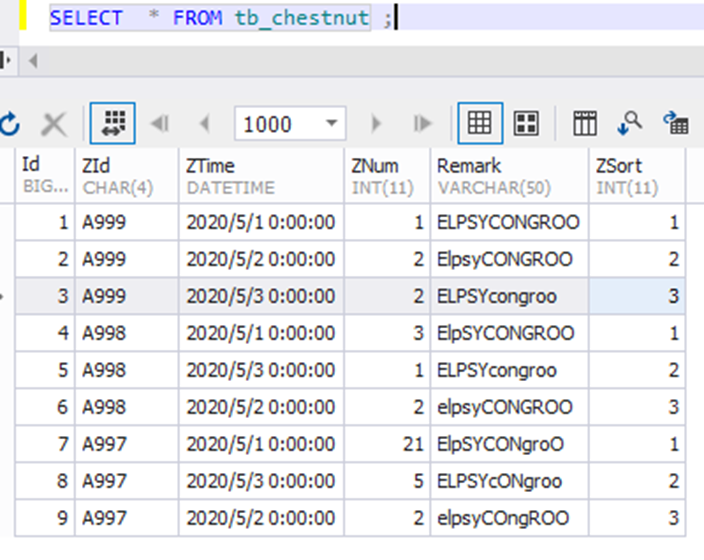Click the ZSort column header
The height and width of the screenshot is (560, 704).
(637, 176)
